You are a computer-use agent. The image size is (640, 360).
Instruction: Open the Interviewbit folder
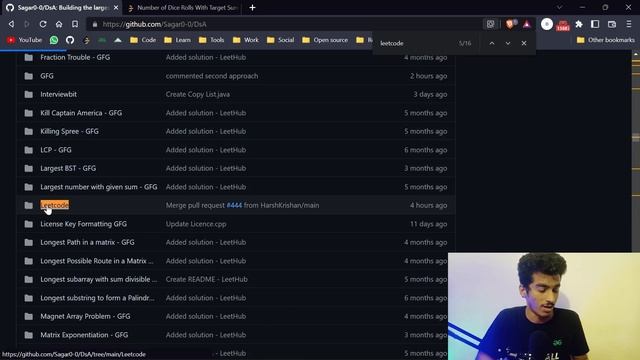pos(58,94)
